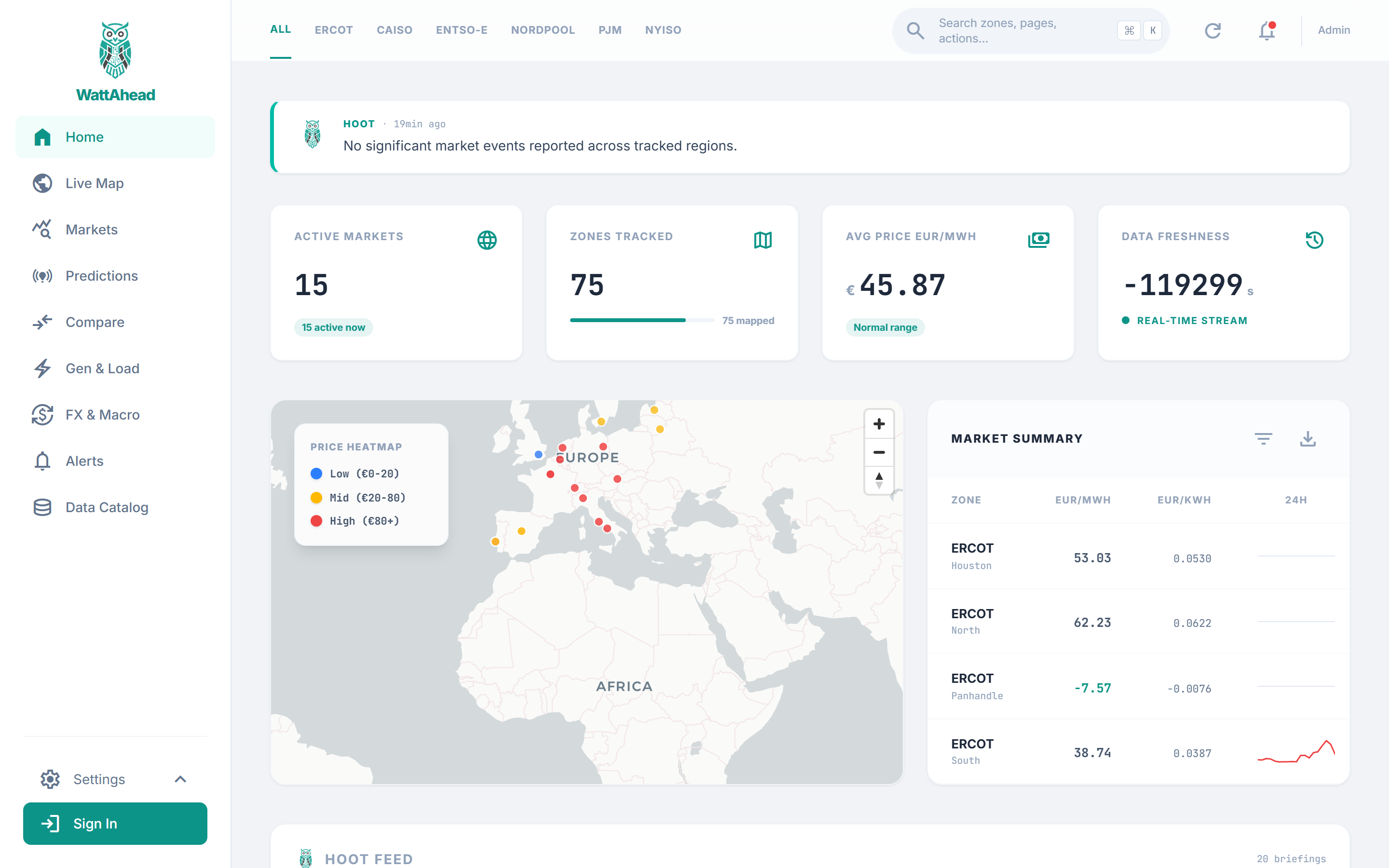Click the Hoot owl avatar in banner

(x=313, y=135)
